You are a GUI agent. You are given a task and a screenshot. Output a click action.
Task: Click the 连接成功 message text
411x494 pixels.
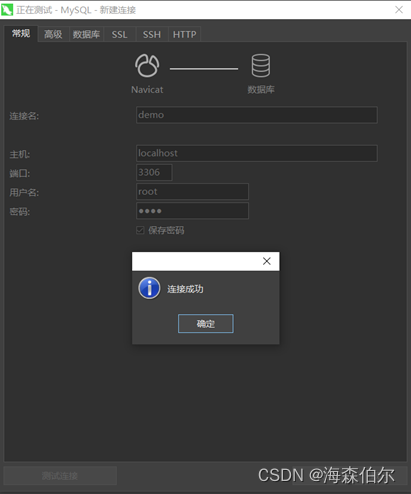[185, 289]
